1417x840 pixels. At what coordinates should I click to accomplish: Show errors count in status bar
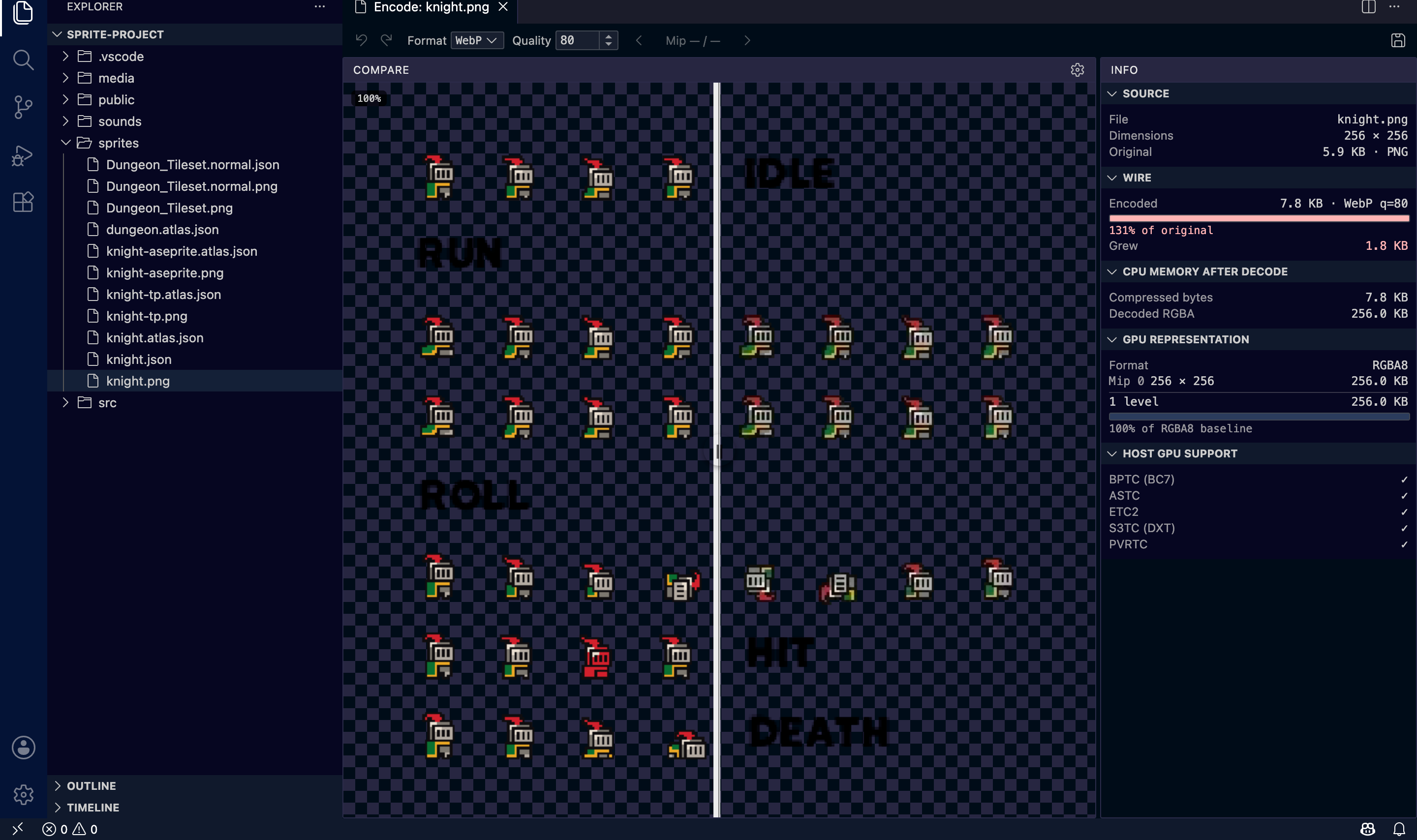(55, 829)
